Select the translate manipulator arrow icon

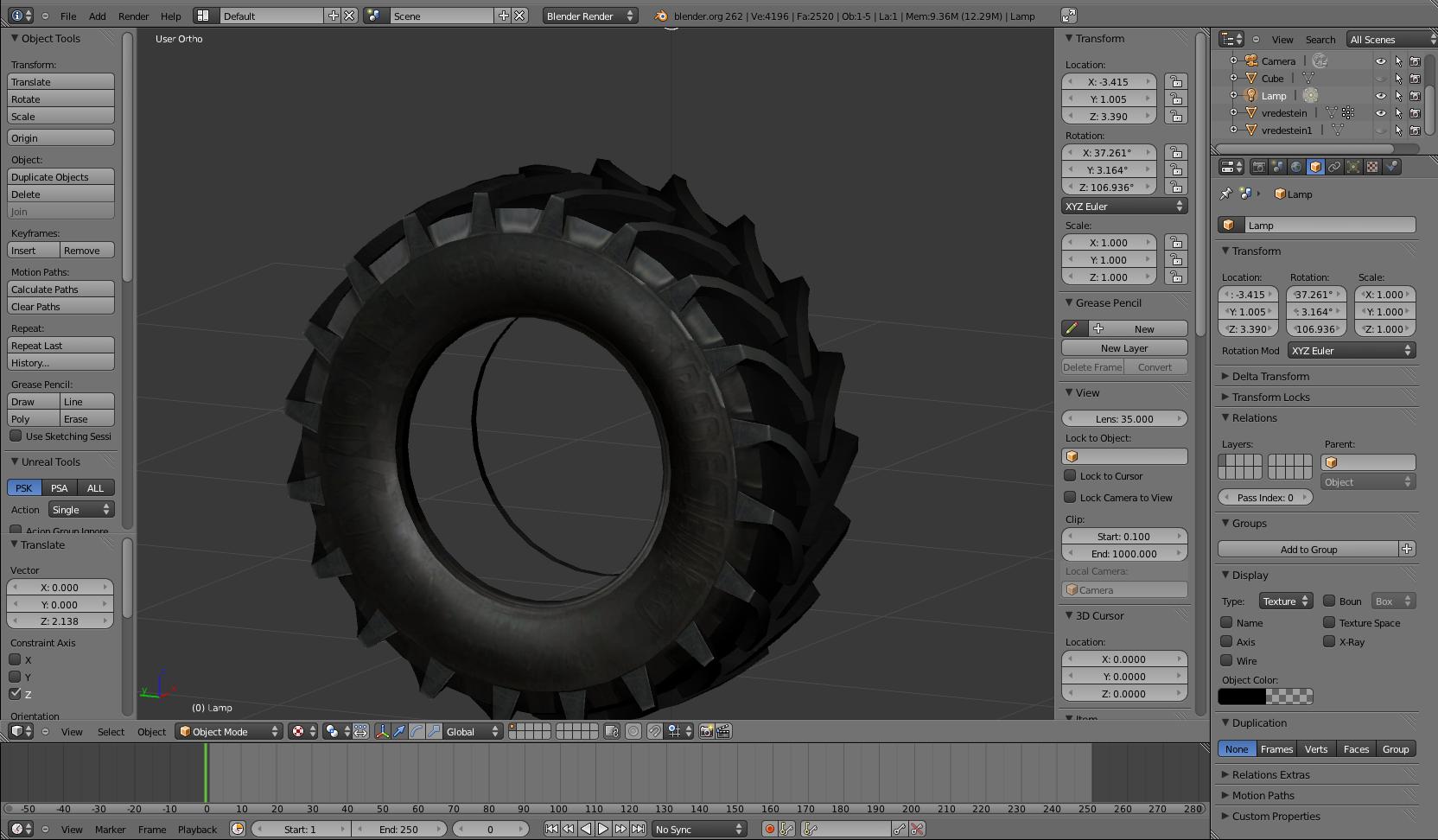pyautogui.click(x=399, y=731)
